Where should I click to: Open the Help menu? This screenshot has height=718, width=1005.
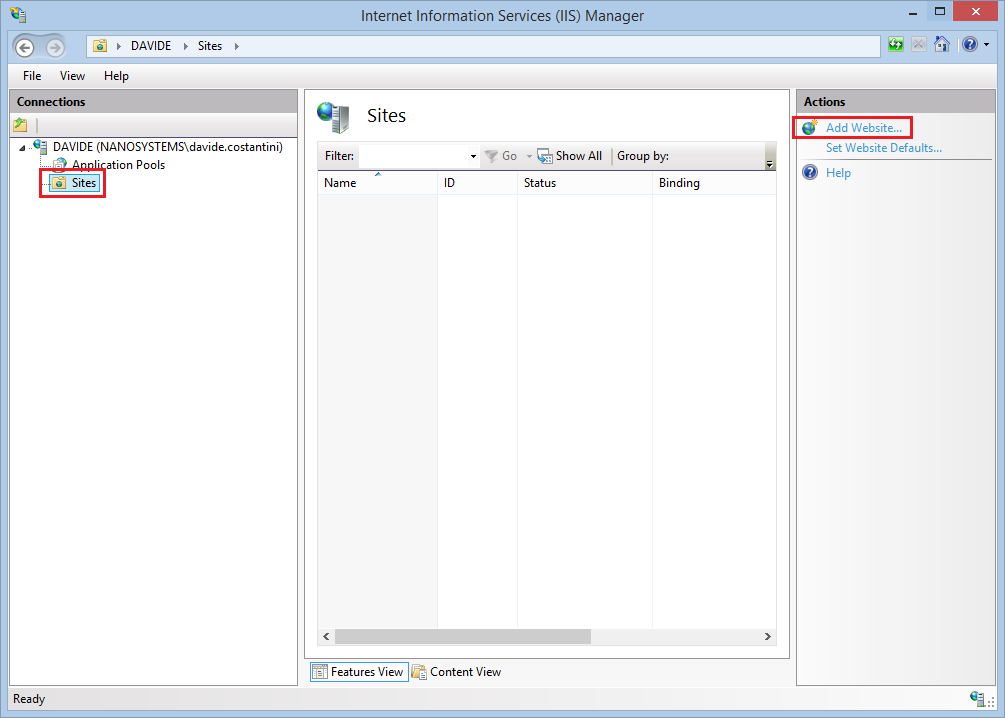coord(116,76)
